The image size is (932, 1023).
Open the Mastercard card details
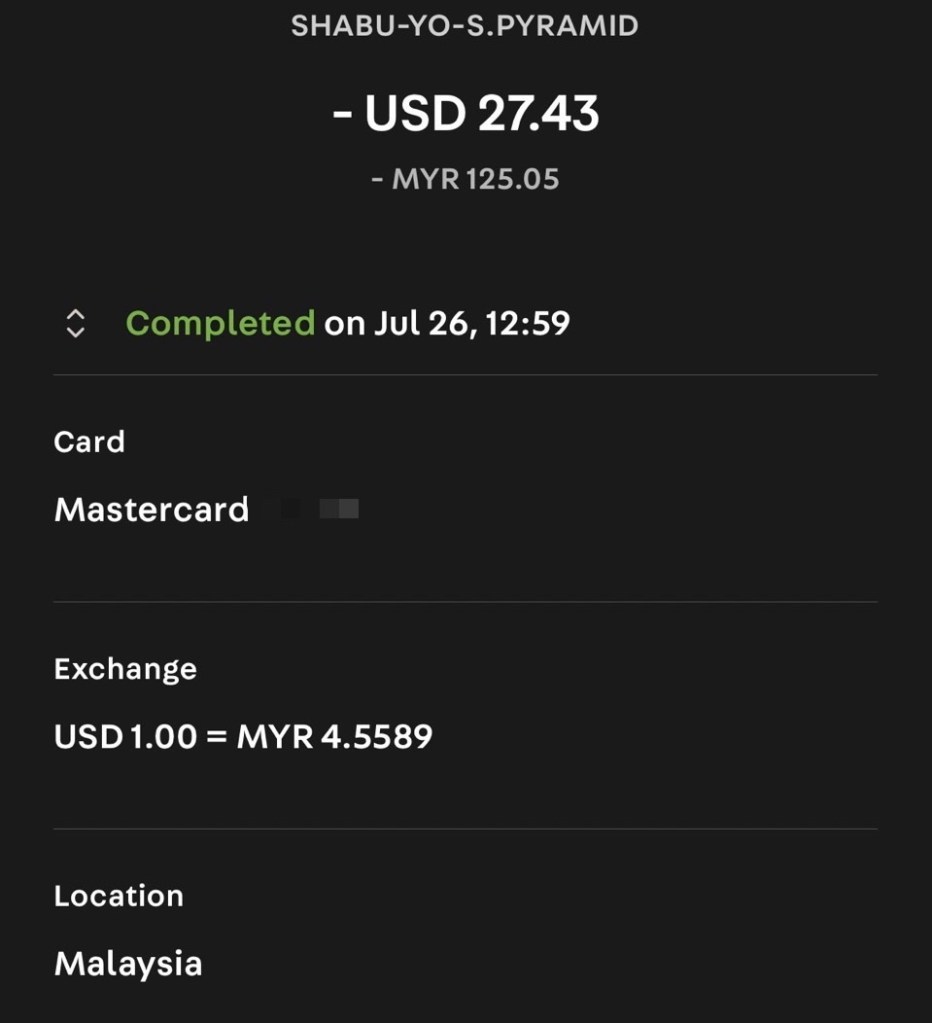151,510
